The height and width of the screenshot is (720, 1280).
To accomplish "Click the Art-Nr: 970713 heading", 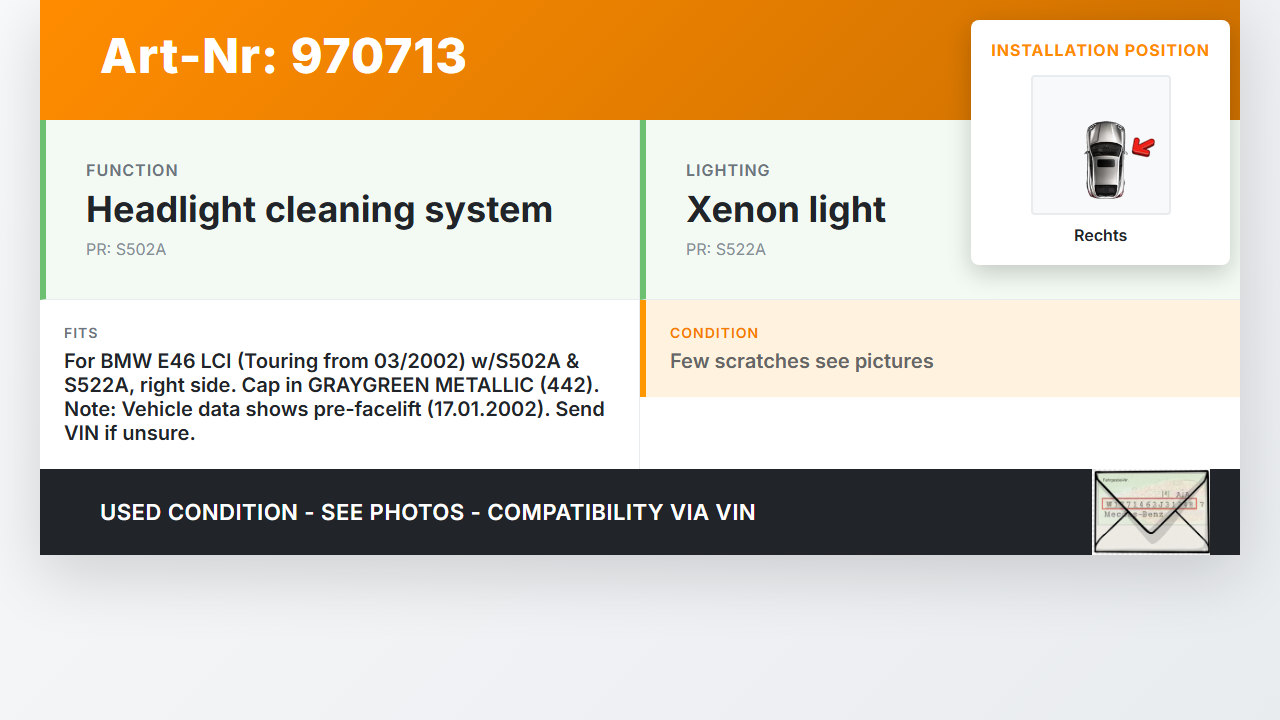I will (283, 56).
